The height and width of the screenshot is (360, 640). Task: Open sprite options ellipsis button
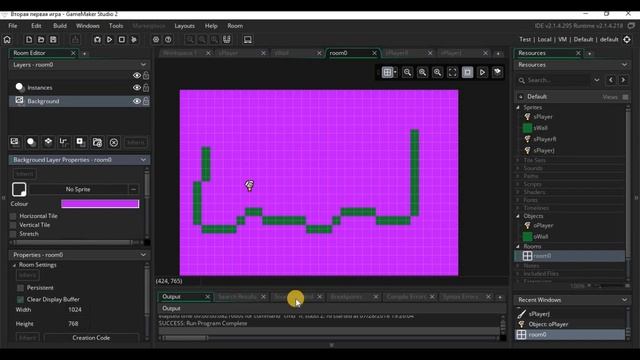[x=133, y=189]
